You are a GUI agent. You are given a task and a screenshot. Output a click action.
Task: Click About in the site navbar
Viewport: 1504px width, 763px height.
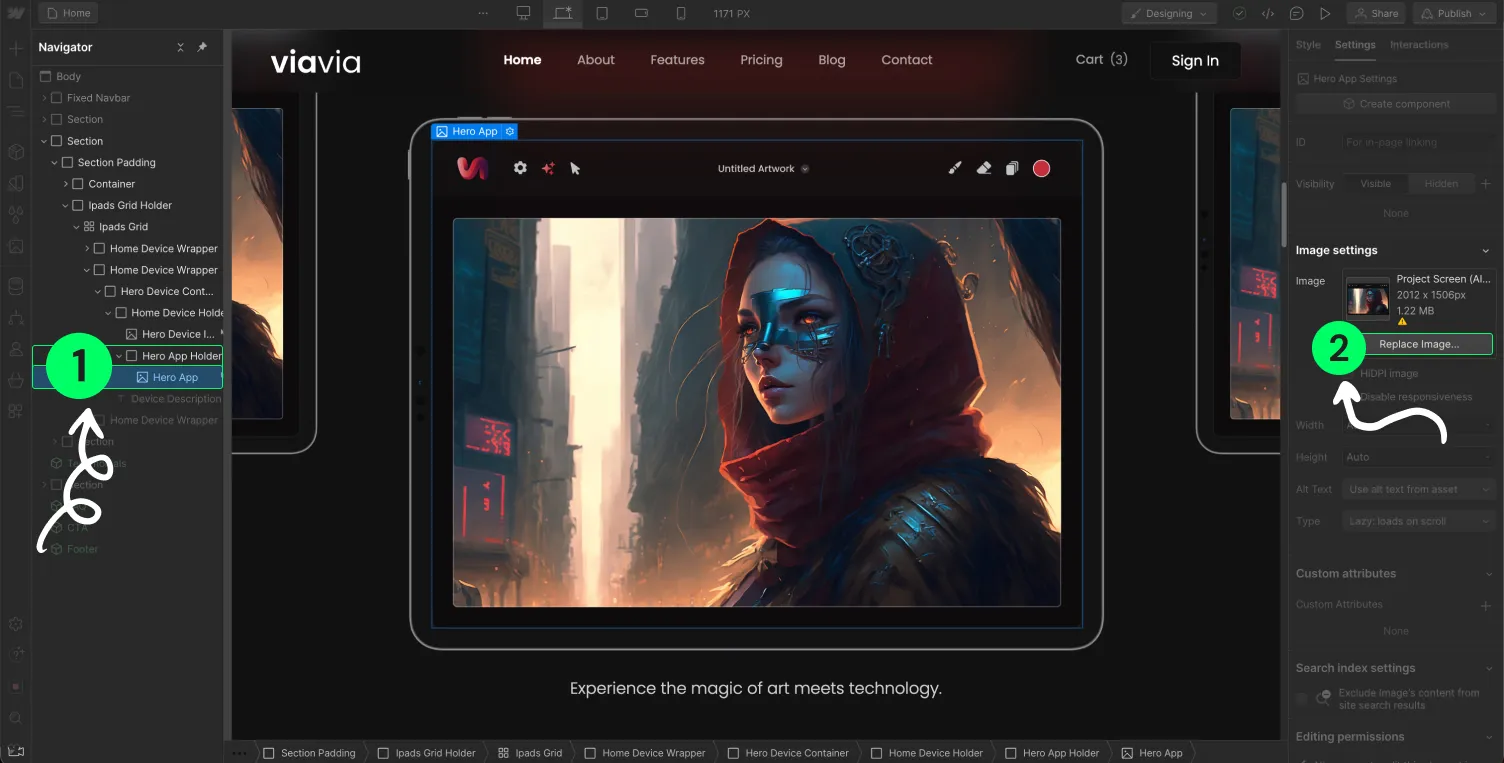pyautogui.click(x=596, y=60)
